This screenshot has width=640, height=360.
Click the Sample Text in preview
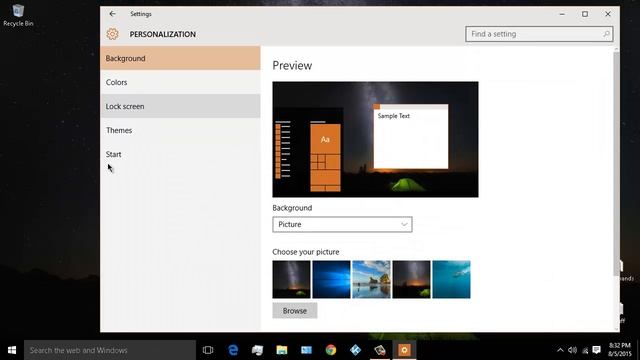[x=393, y=116]
